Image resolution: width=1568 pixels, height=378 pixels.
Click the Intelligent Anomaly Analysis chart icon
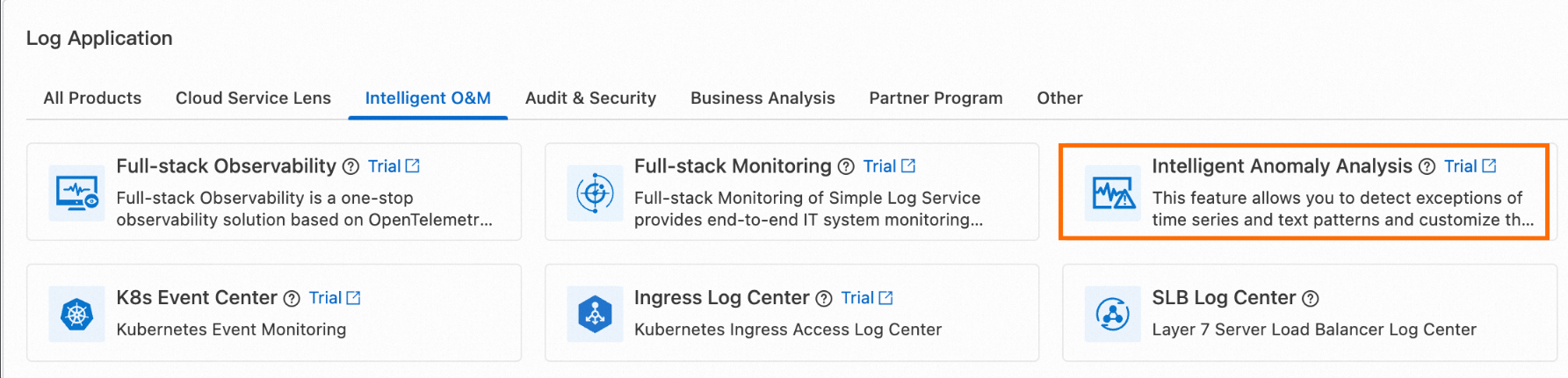click(1113, 193)
